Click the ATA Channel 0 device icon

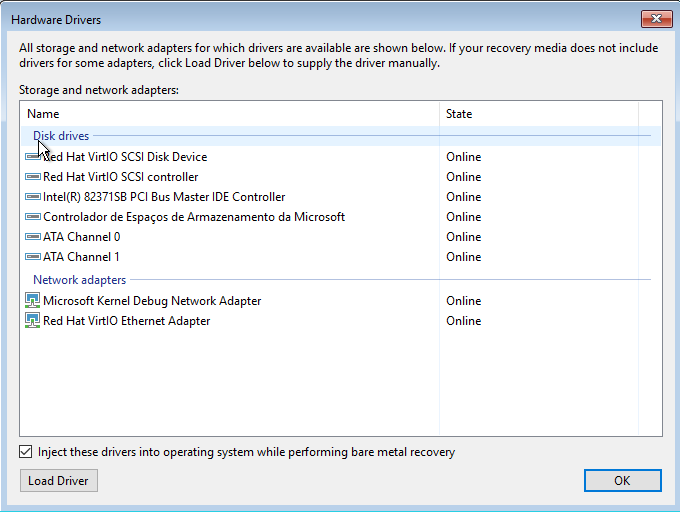coord(33,236)
